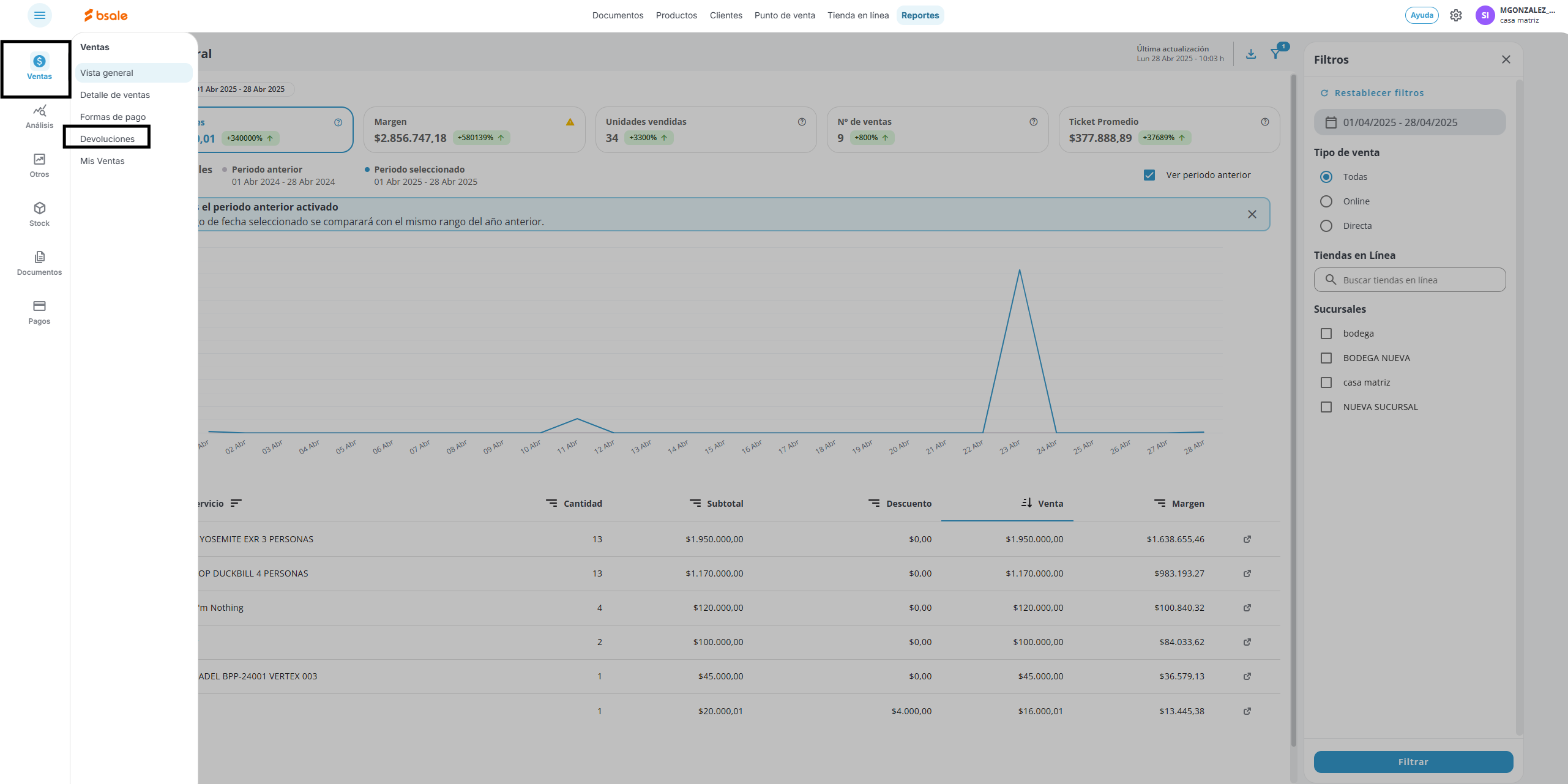
Task: Check the casa matriz branch checkbox
Action: click(1326, 383)
